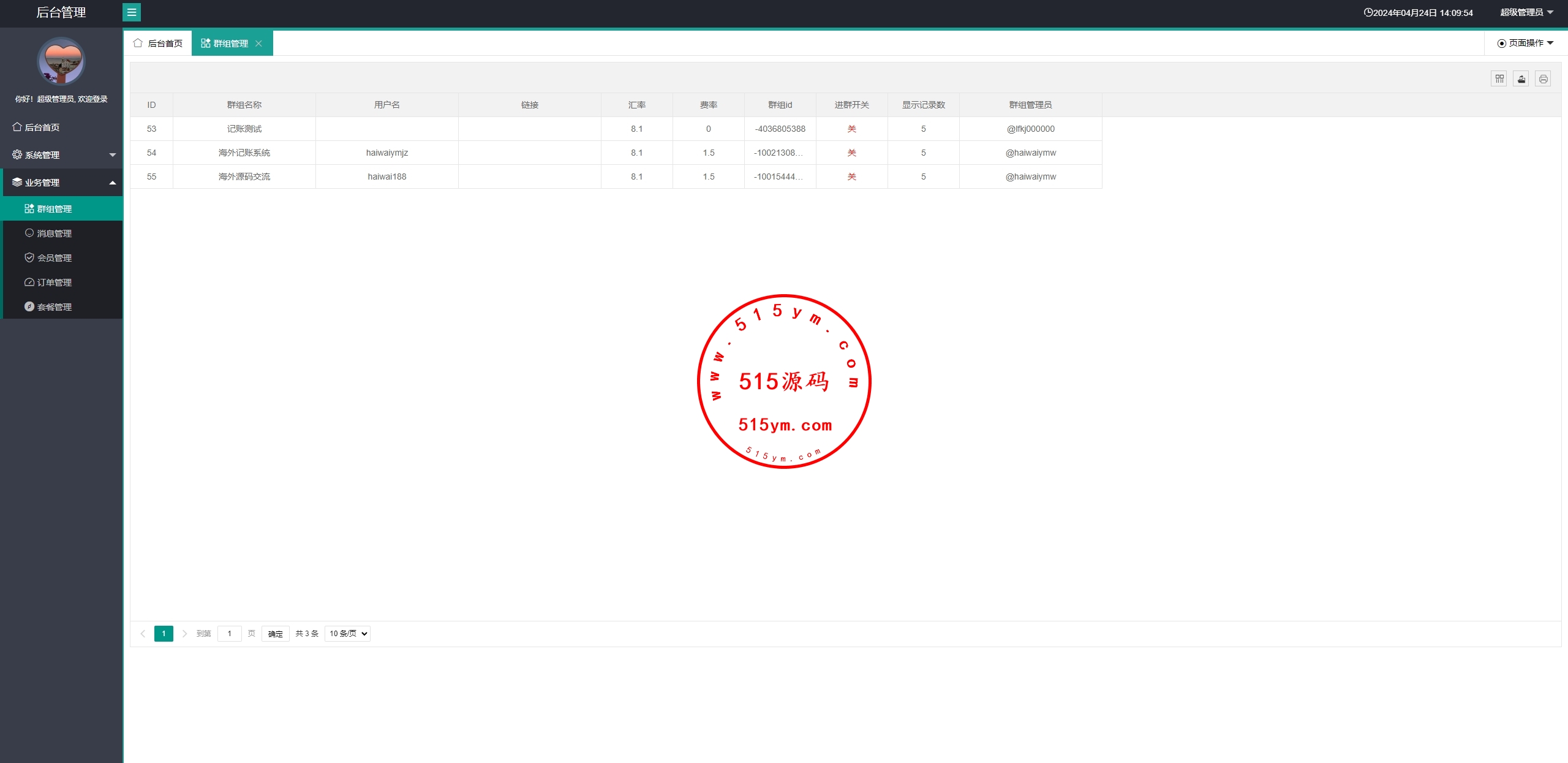This screenshot has height=763, width=1568.
Task: Open 消息管理 in the sidebar
Action: (54, 233)
